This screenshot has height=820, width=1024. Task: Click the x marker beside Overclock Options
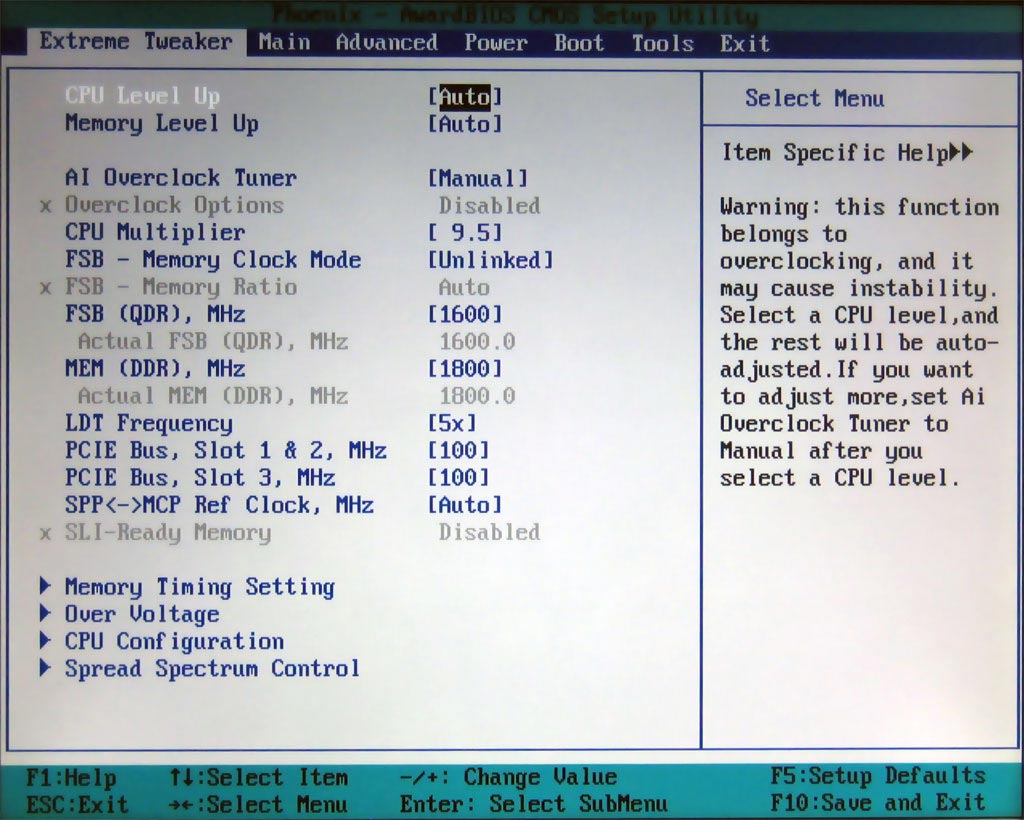(x=45, y=206)
